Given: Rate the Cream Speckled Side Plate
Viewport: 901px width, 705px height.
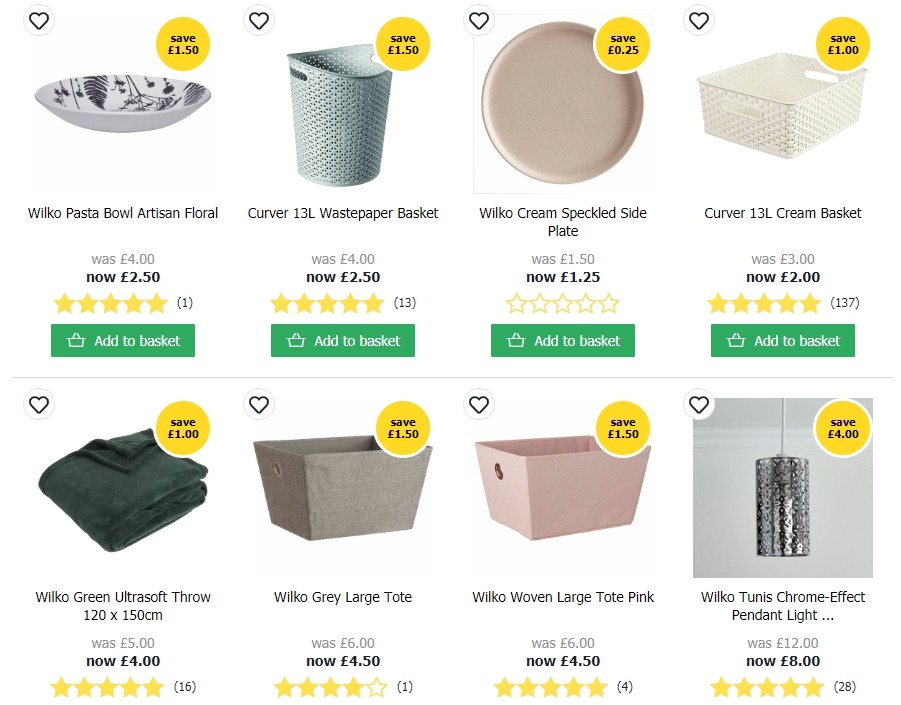Looking at the screenshot, I should pyautogui.click(x=562, y=303).
